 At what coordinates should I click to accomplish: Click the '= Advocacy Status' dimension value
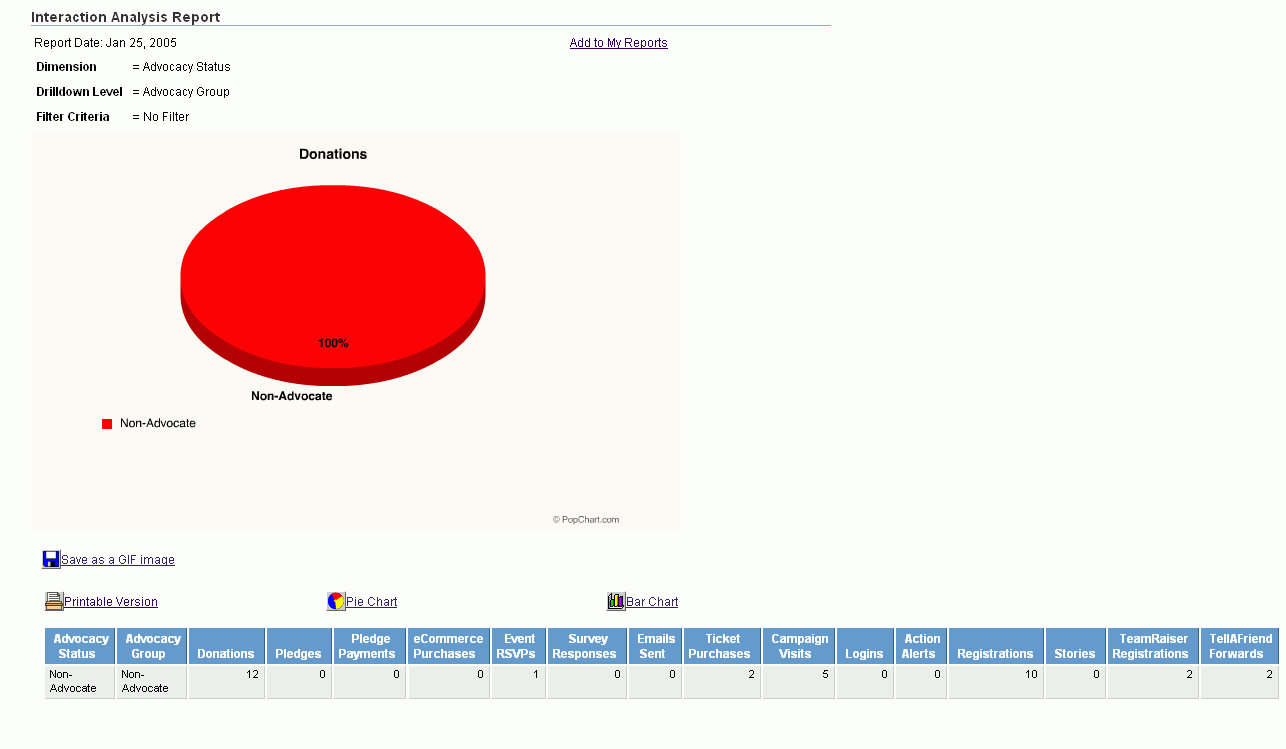tap(181, 67)
